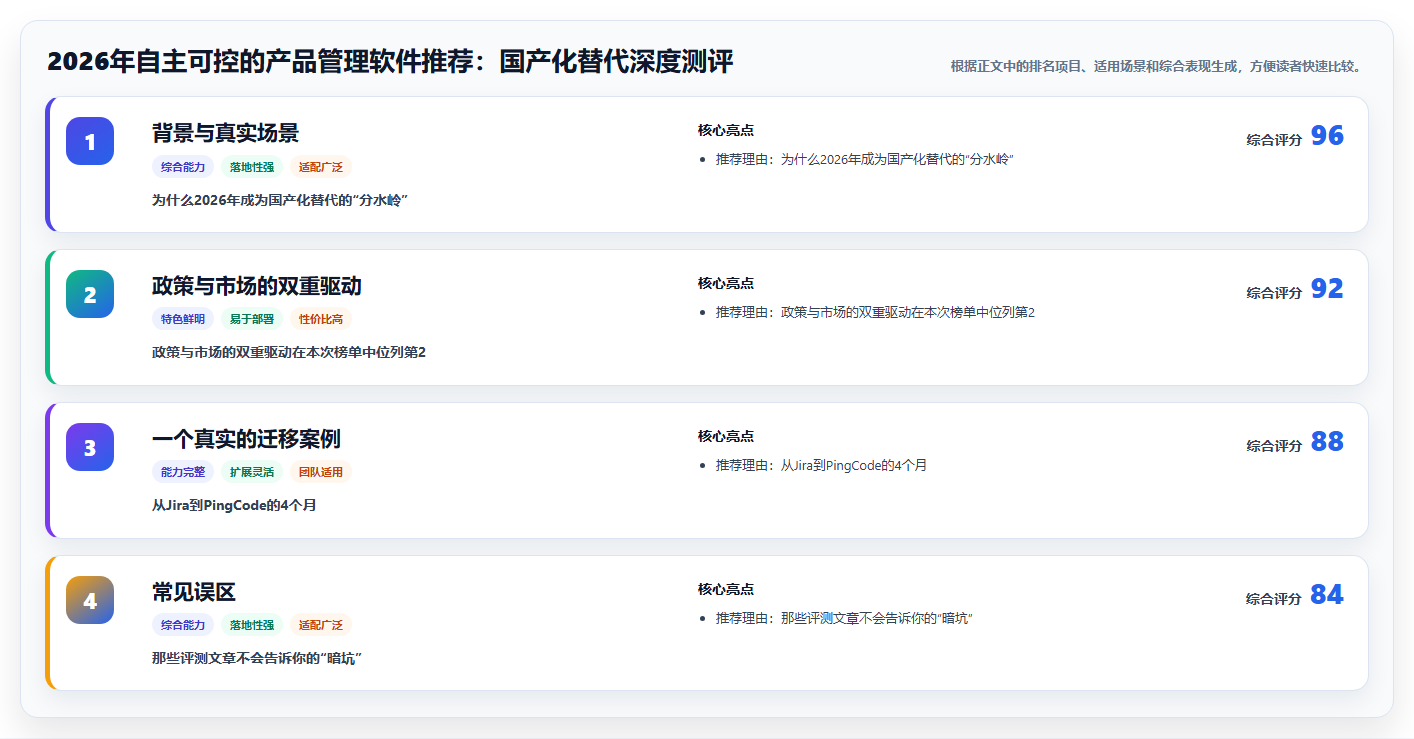Click bold description 政策与市场的双重驱动在本次榜单中位列第2
1414x739 pixels.
point(289,352)
